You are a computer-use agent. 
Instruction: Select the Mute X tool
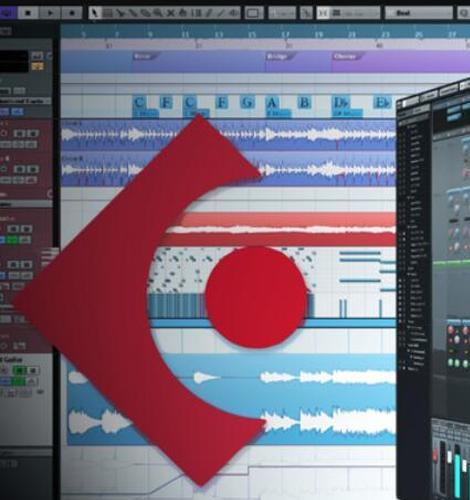tap(171, 13)
